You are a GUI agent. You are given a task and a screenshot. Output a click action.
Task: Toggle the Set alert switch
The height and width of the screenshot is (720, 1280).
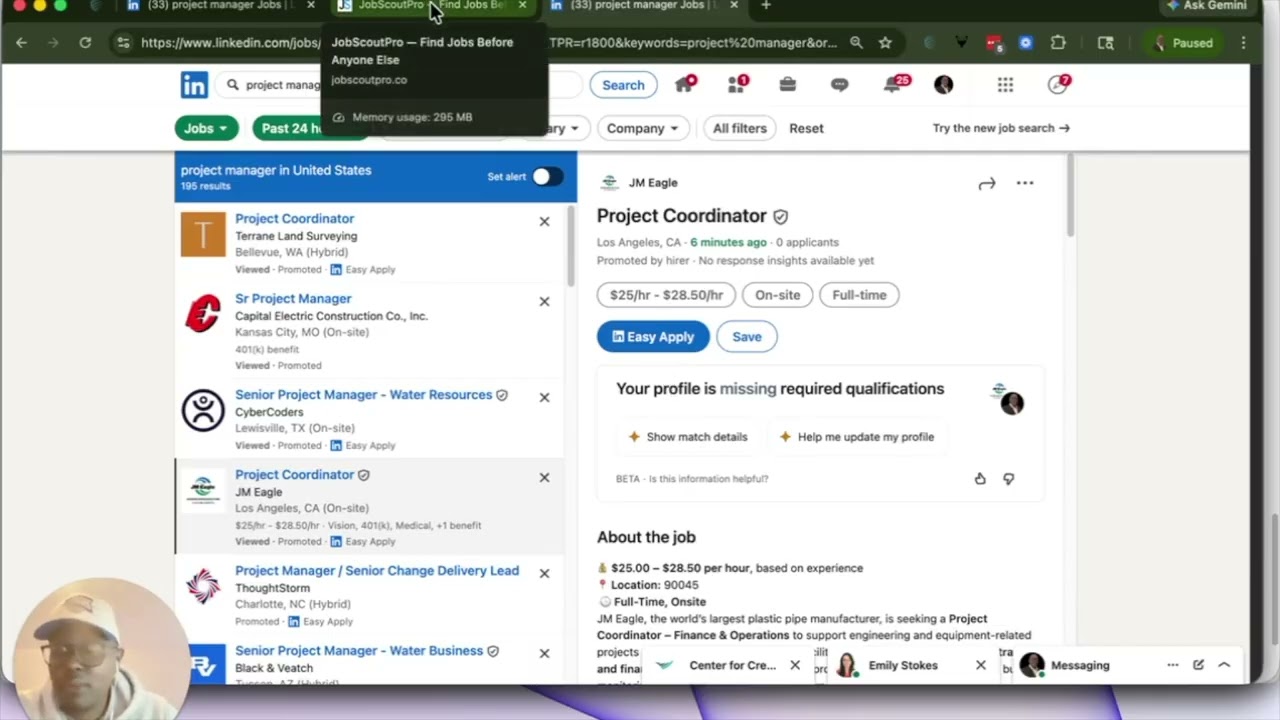coord(546,177)
